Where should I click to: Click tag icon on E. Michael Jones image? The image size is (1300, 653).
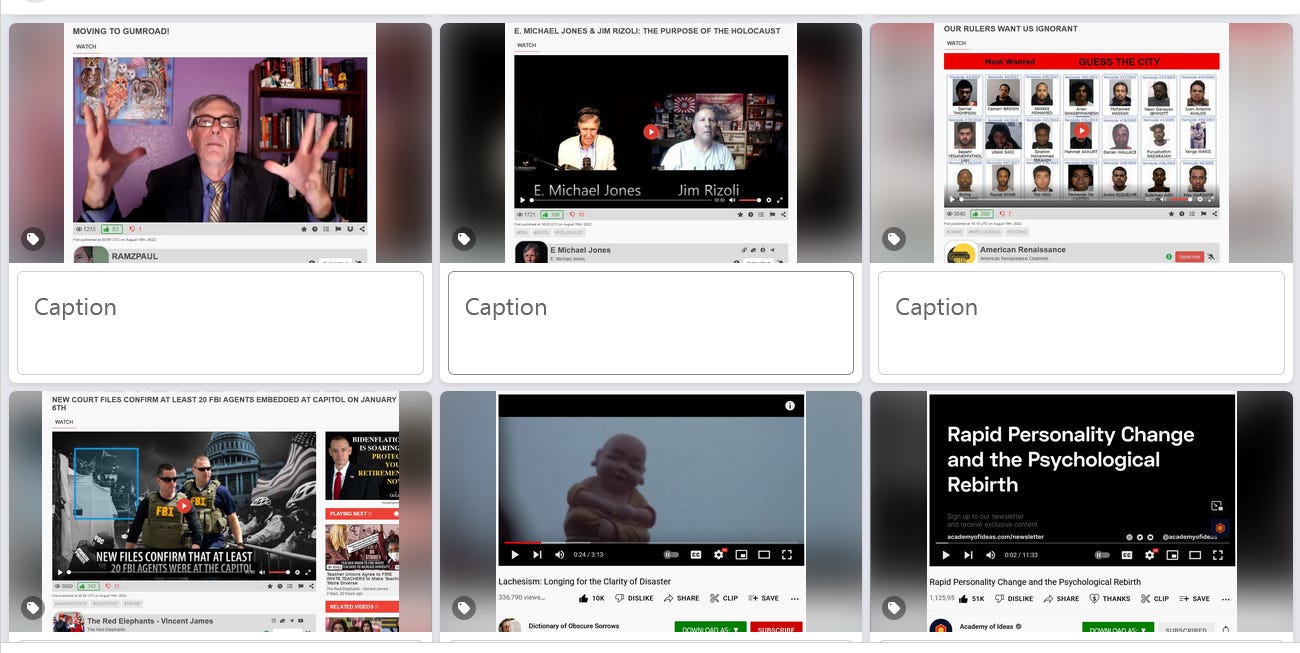click(x=464, y=239)
